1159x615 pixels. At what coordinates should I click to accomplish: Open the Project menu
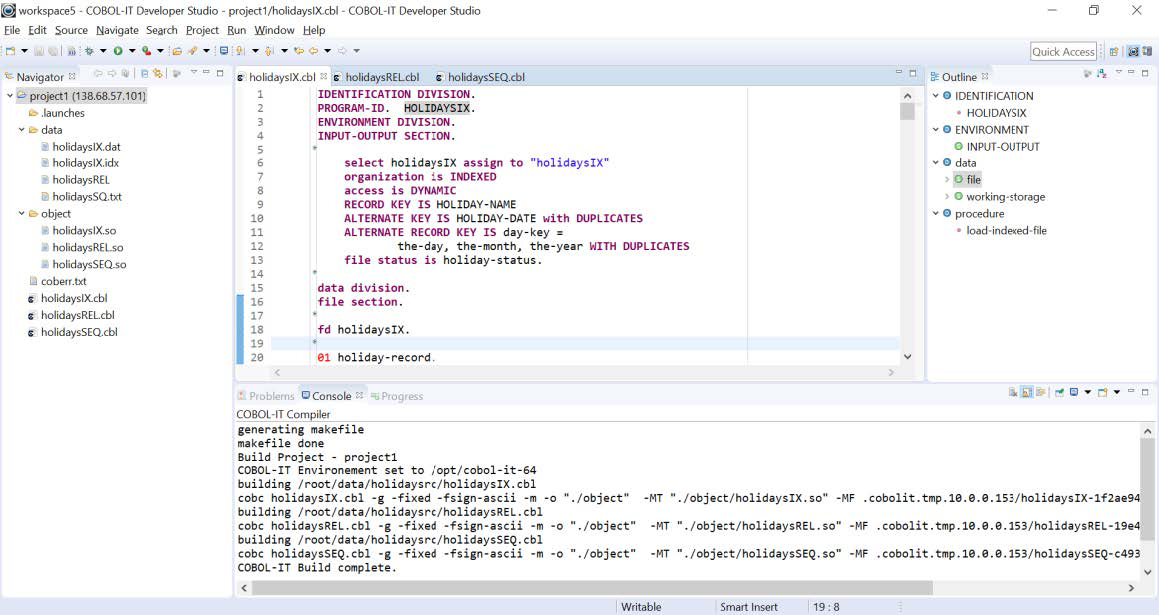202,30
